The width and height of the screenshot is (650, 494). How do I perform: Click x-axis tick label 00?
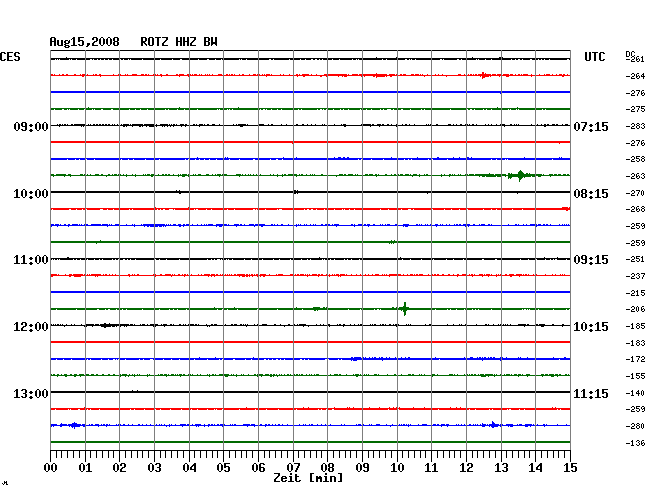[x=51, y=468]
